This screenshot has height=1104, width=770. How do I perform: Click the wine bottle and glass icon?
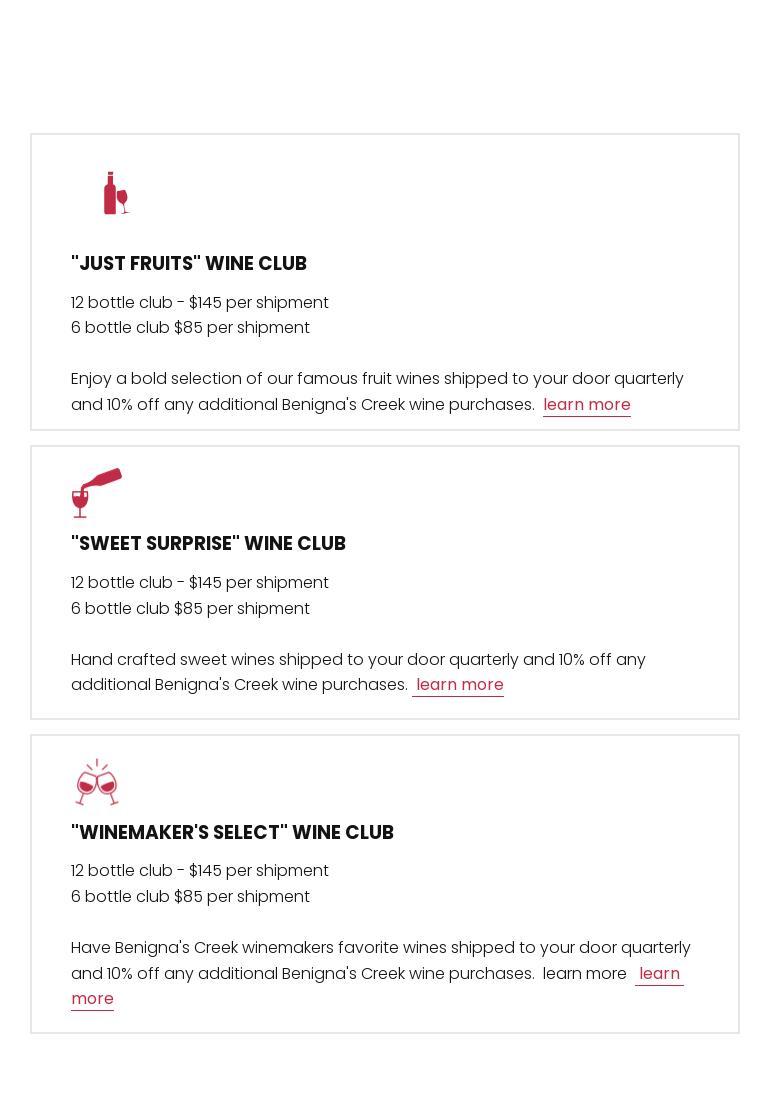point(117,193)
